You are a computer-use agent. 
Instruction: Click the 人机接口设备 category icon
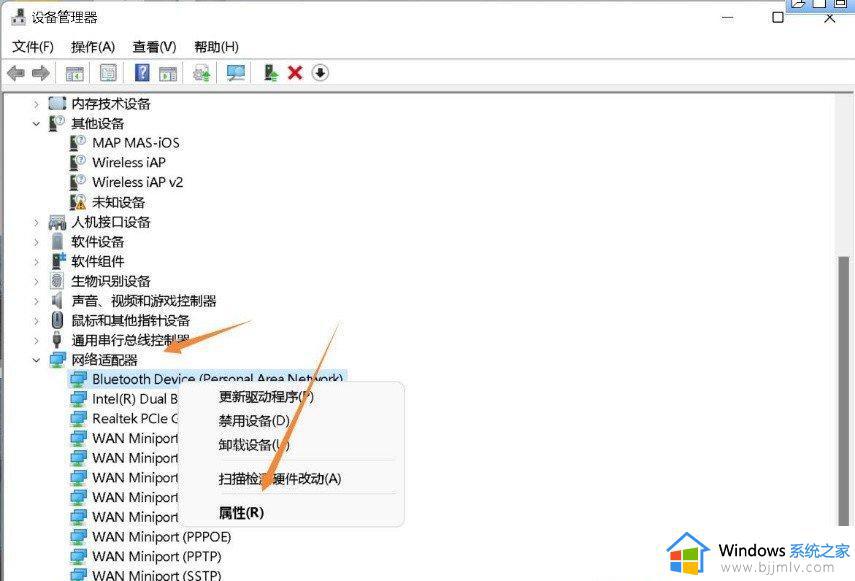57,222
